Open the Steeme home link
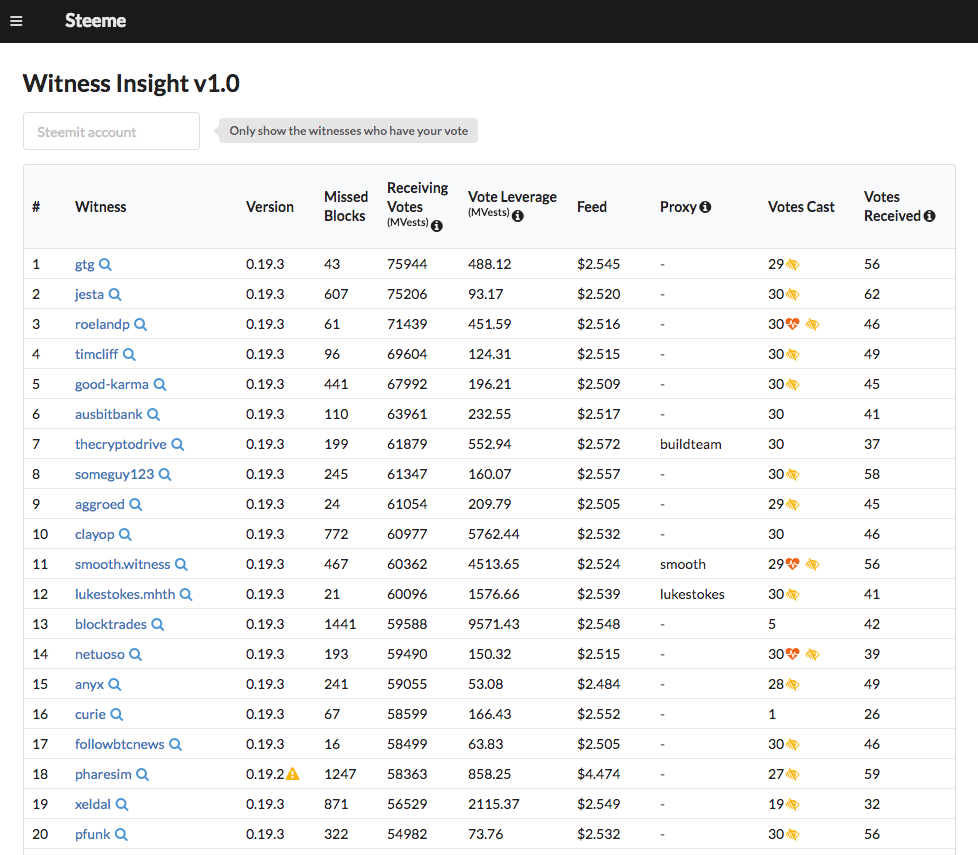The height and width of the screenshot is (855, 978). pyautogui.click(x=95, y=21)
